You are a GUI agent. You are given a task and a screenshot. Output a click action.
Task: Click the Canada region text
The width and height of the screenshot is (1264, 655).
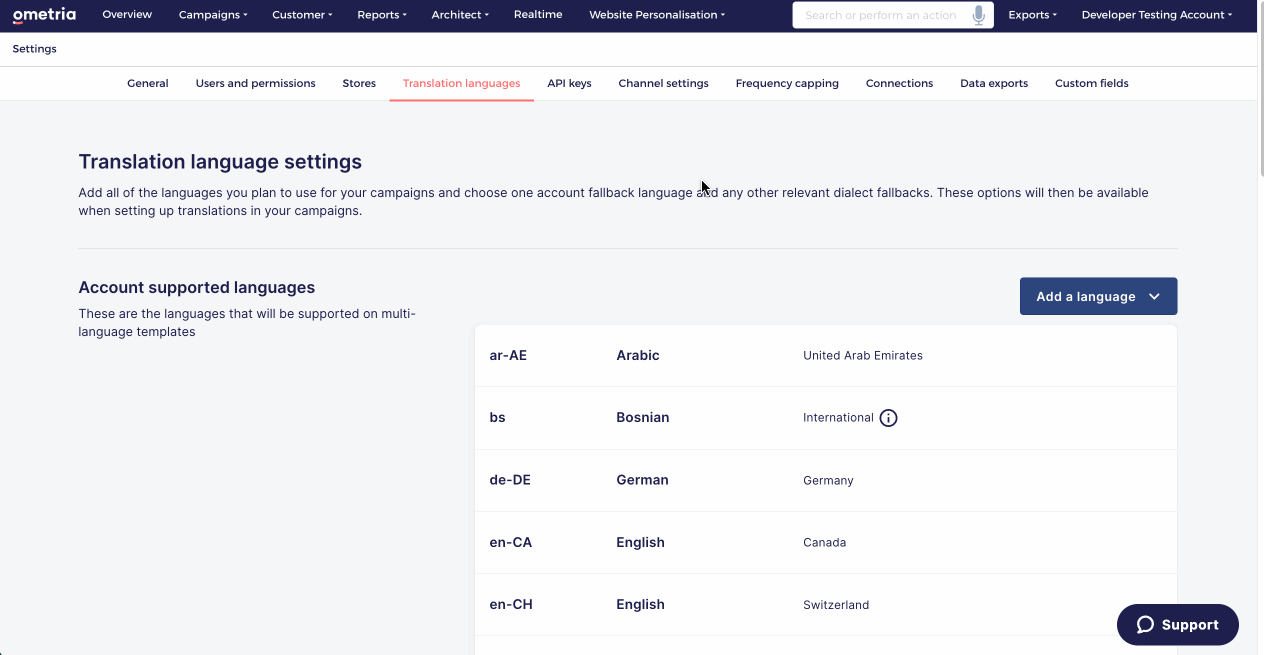click(x=824, y=543)
